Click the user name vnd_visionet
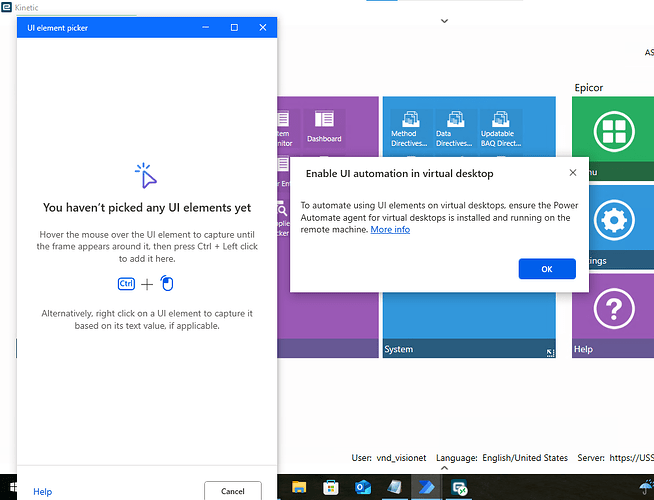Screen dimensions: 654x500 (x=401, y=458)
